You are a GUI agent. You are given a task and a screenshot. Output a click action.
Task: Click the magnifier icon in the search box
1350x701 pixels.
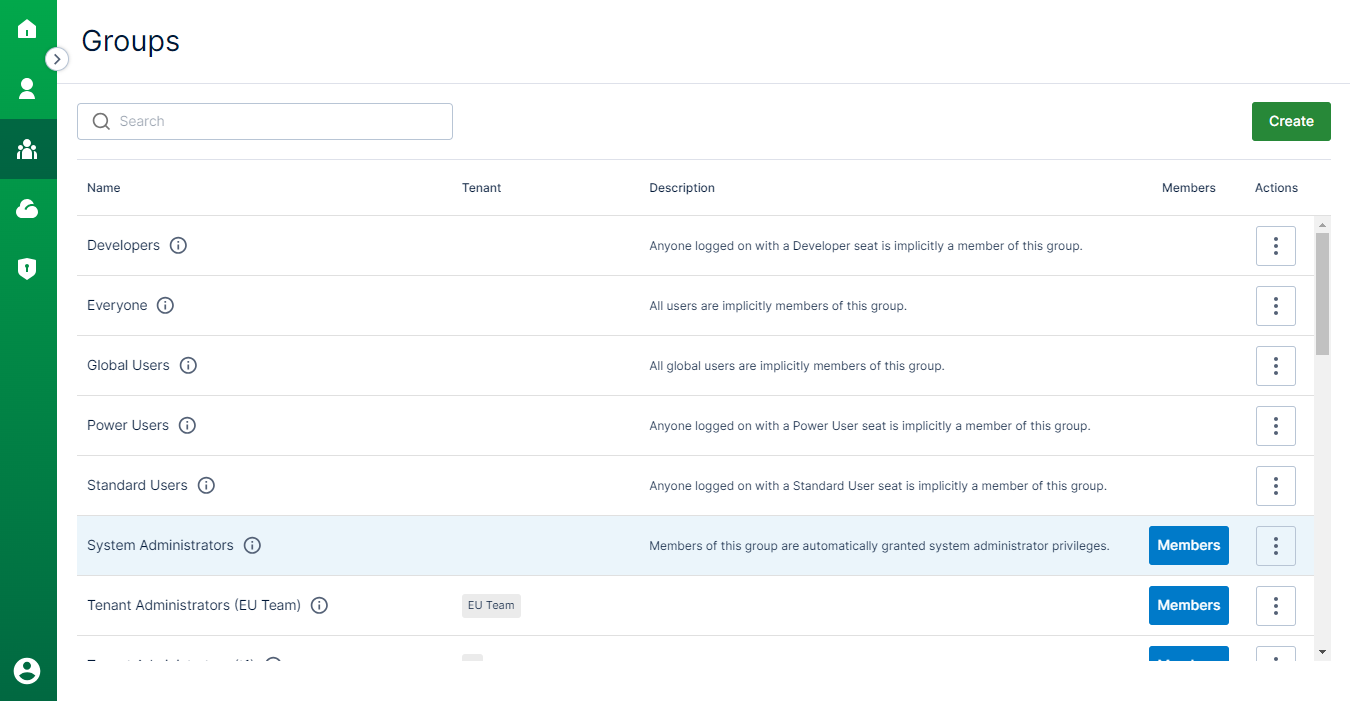click(101, 121)
